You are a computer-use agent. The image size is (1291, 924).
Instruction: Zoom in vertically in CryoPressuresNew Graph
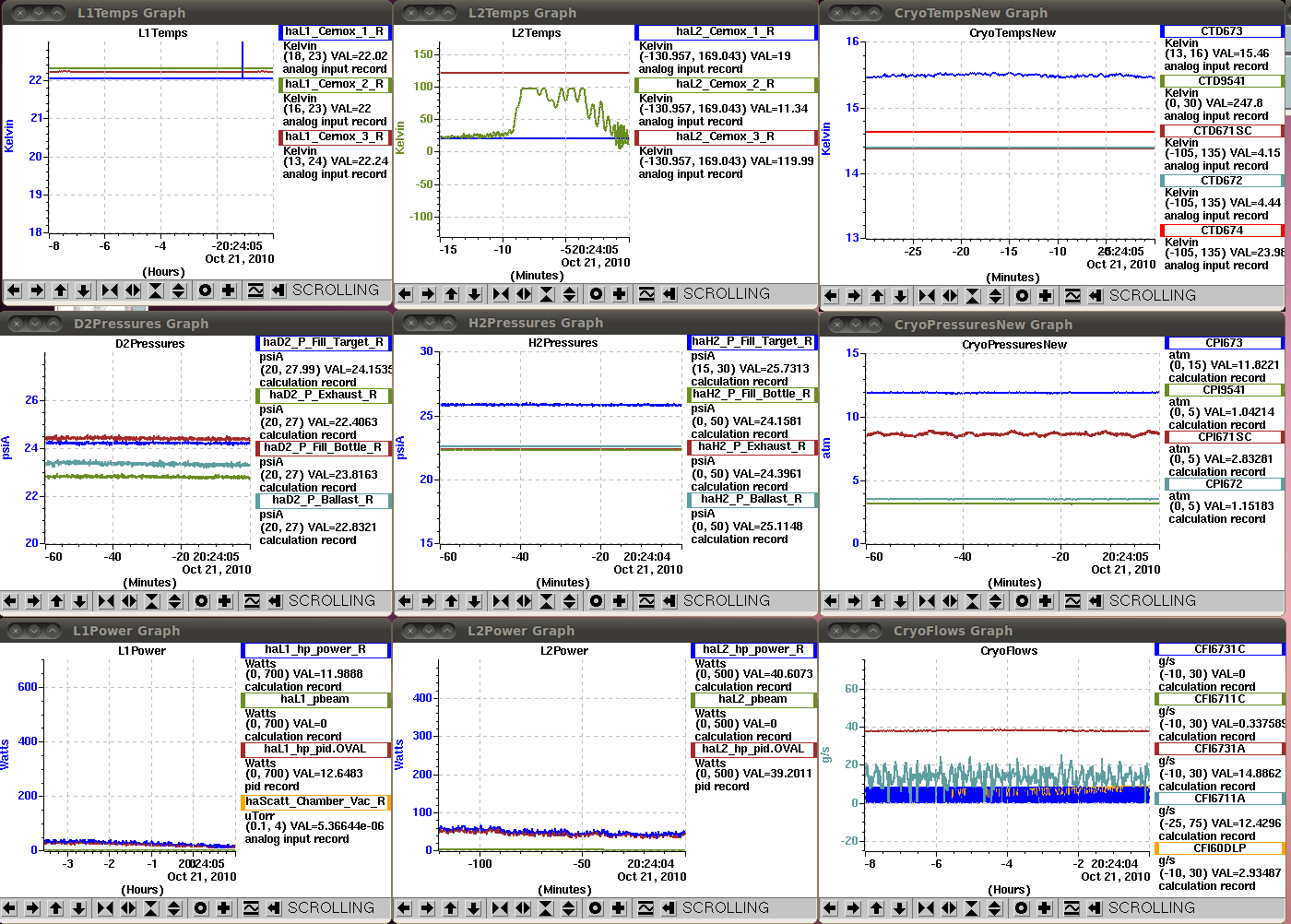[973, 601]
